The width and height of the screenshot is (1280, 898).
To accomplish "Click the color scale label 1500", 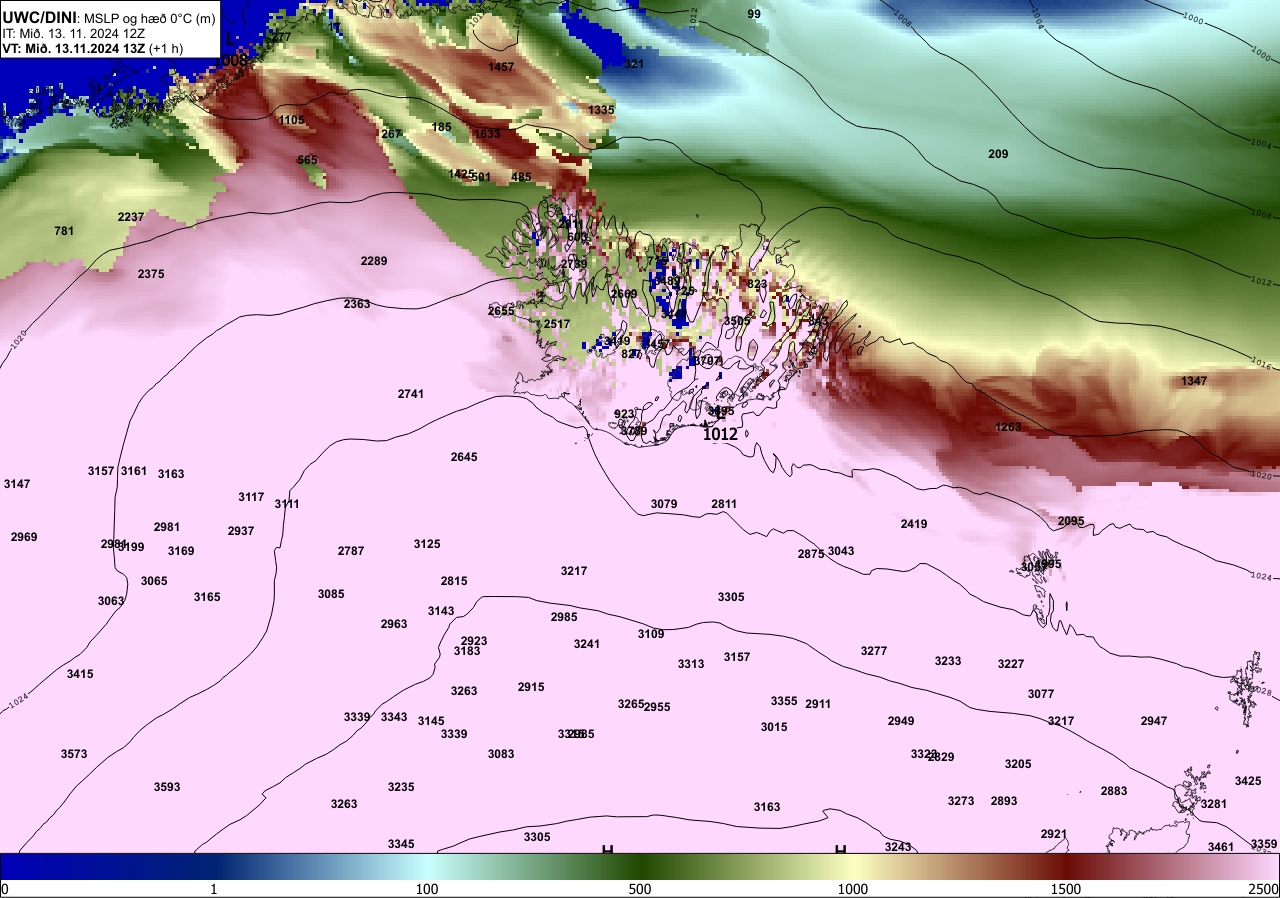I will click(1066, 889).
